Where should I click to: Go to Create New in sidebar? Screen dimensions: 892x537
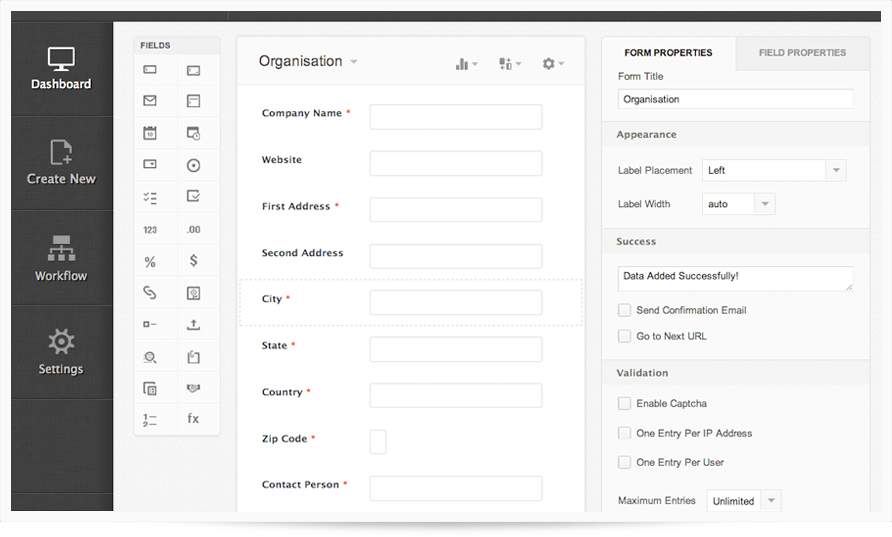(x=61, y=163)
